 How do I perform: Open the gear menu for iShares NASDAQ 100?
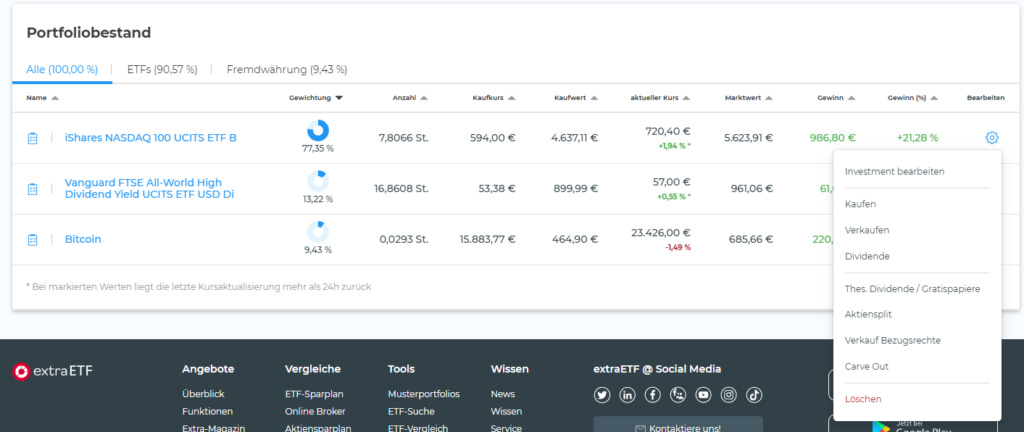[991, 138]
